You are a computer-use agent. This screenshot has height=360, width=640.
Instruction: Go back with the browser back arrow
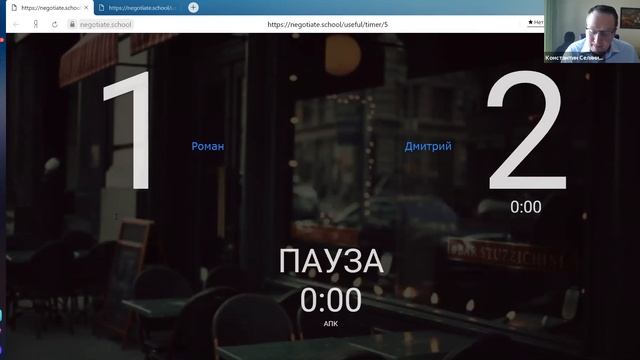click(16, 24)
